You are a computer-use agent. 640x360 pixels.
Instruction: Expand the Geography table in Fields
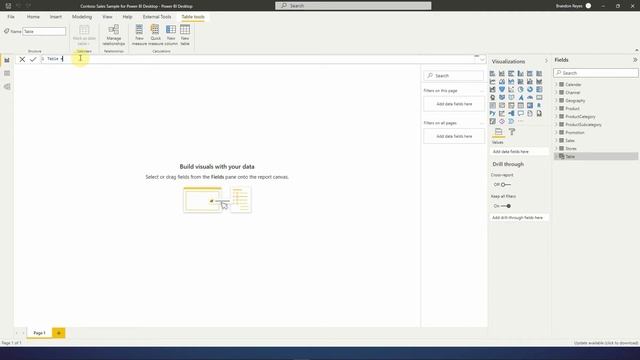pyautogui.click(x=556, y=100)
